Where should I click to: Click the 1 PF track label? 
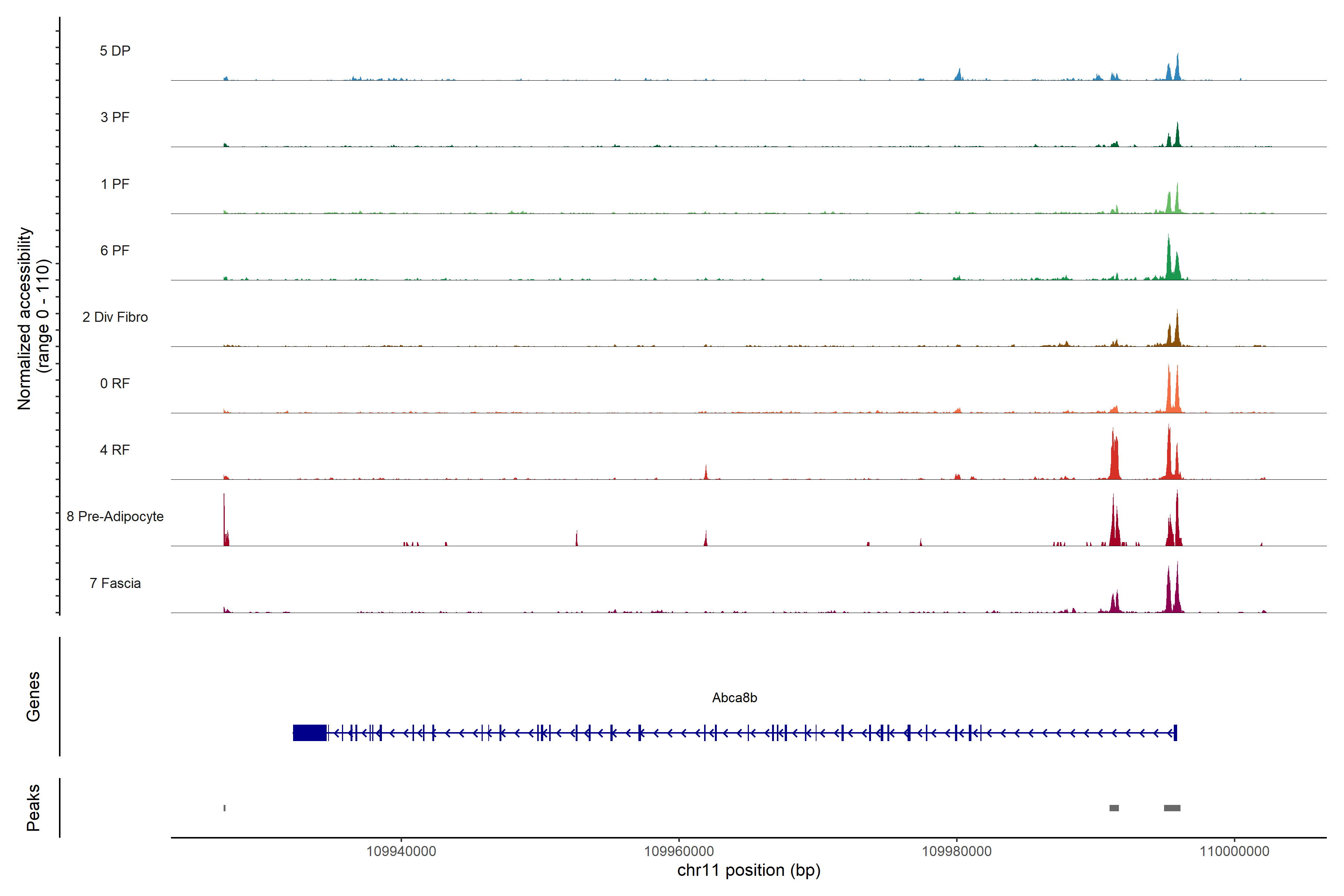coord(115,184)
